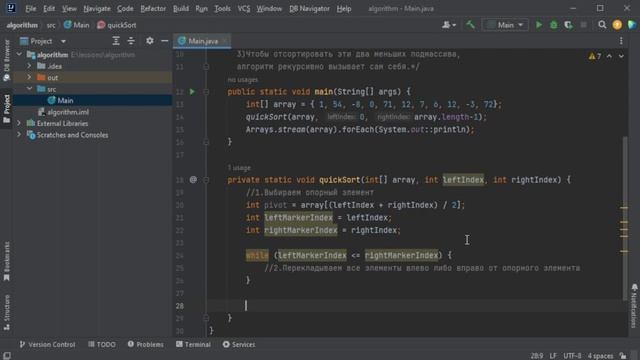Viewport: 640px width, 360px height.
Task: Click the topmost yellow warning stripe in error gutter
Action: click(624, 208)
